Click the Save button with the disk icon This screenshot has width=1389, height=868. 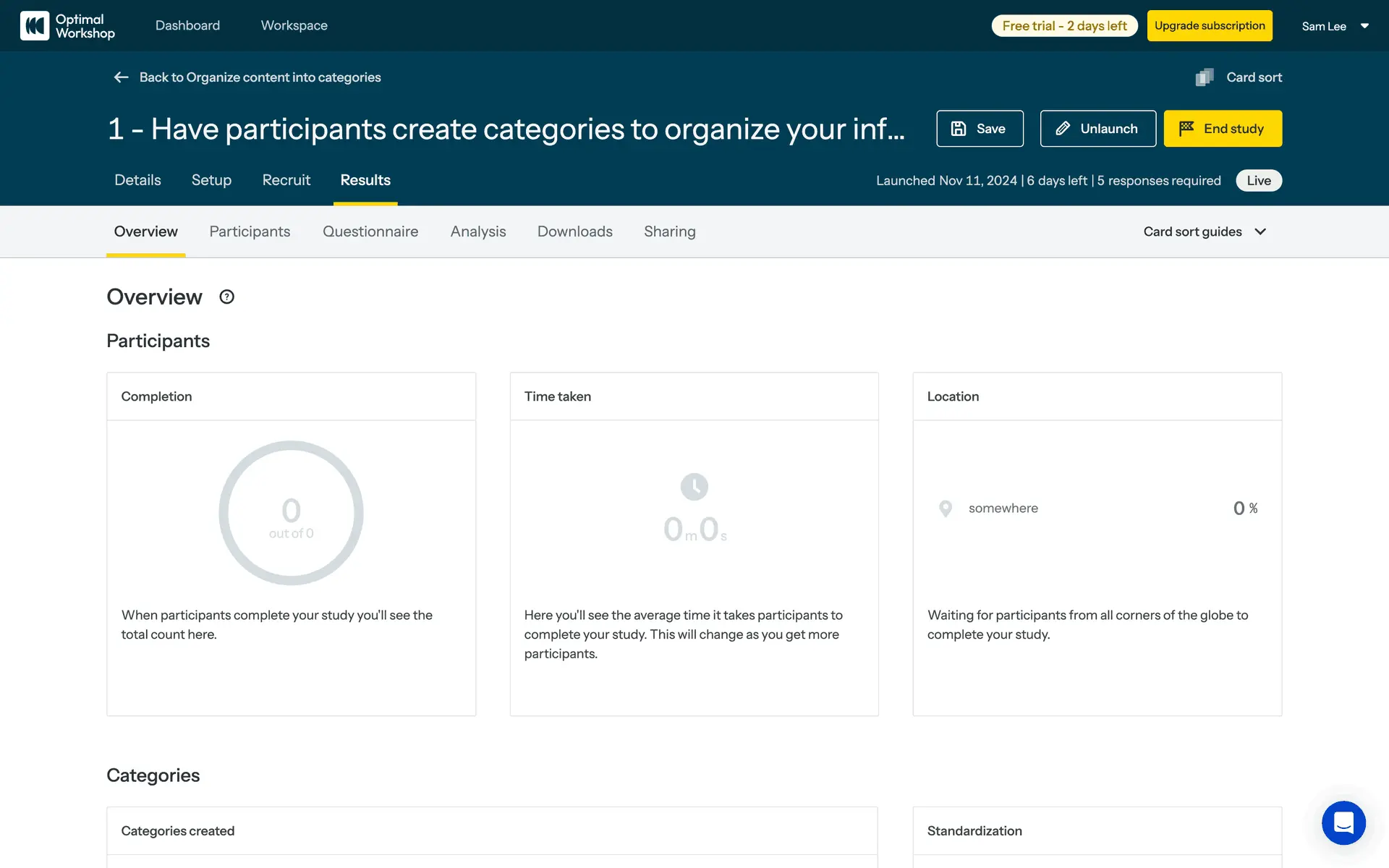pyautogui.click(x=980, y=129)
